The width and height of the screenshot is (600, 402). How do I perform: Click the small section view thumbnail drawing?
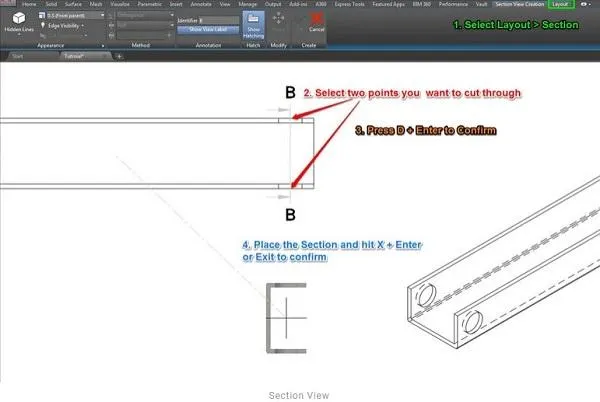[x=284, y=319]
